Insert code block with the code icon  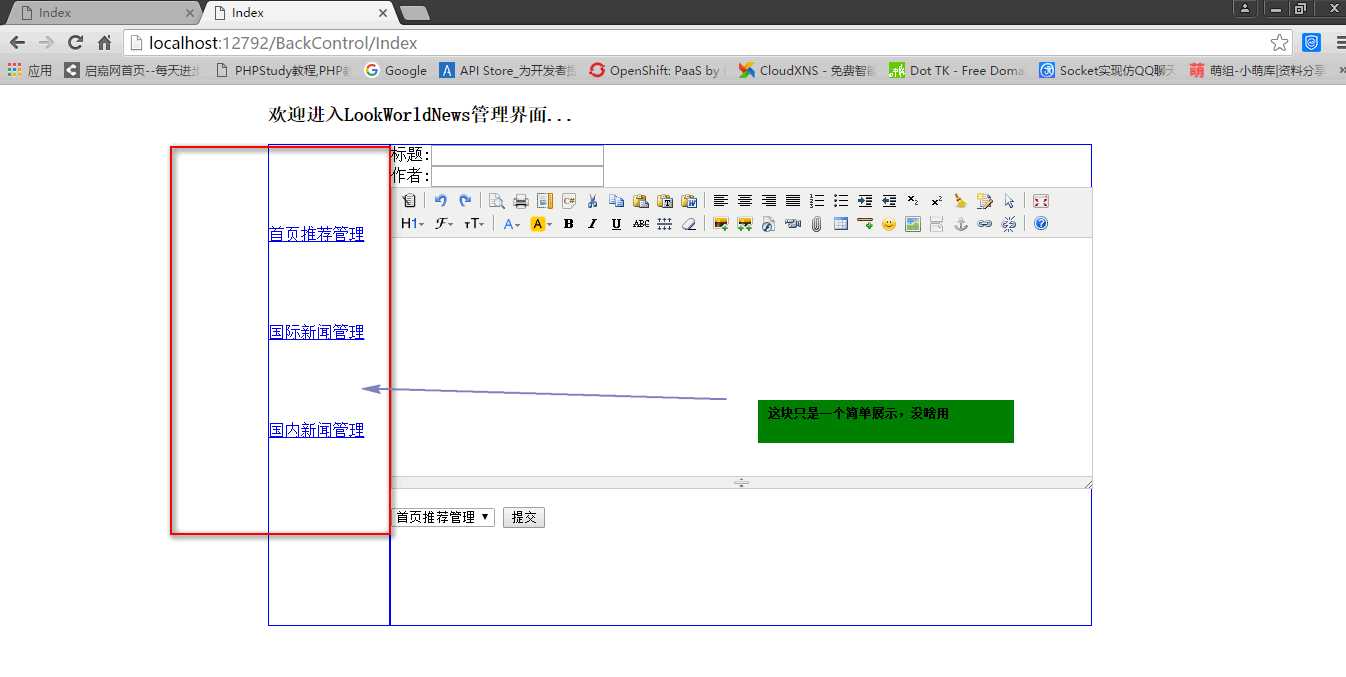[569, 201]
